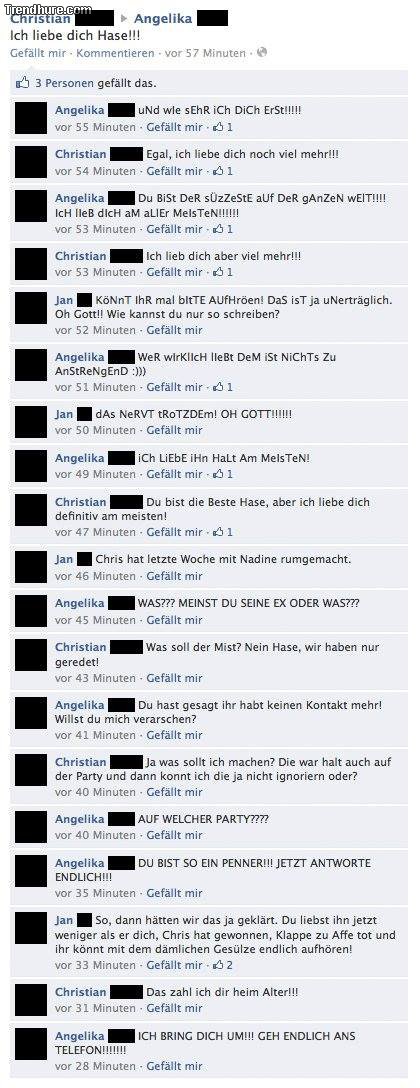Click 'Gefällt mir' under the main post
Screen dimensions: 420x1088
click(x=40, y=53)
